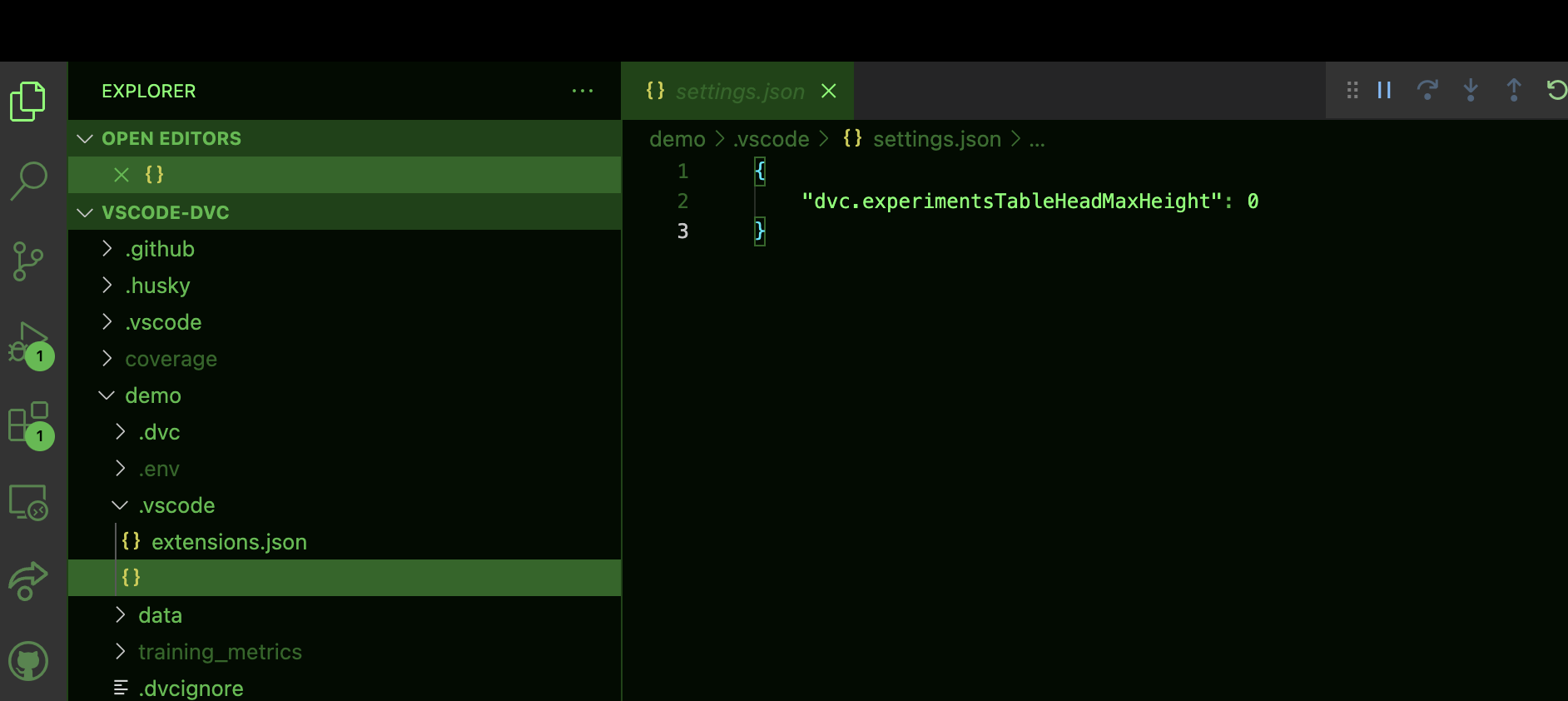Expand the .env folder
Image resolution: width=1568 pixels, height=701 pixels.
tap(121, 469)
